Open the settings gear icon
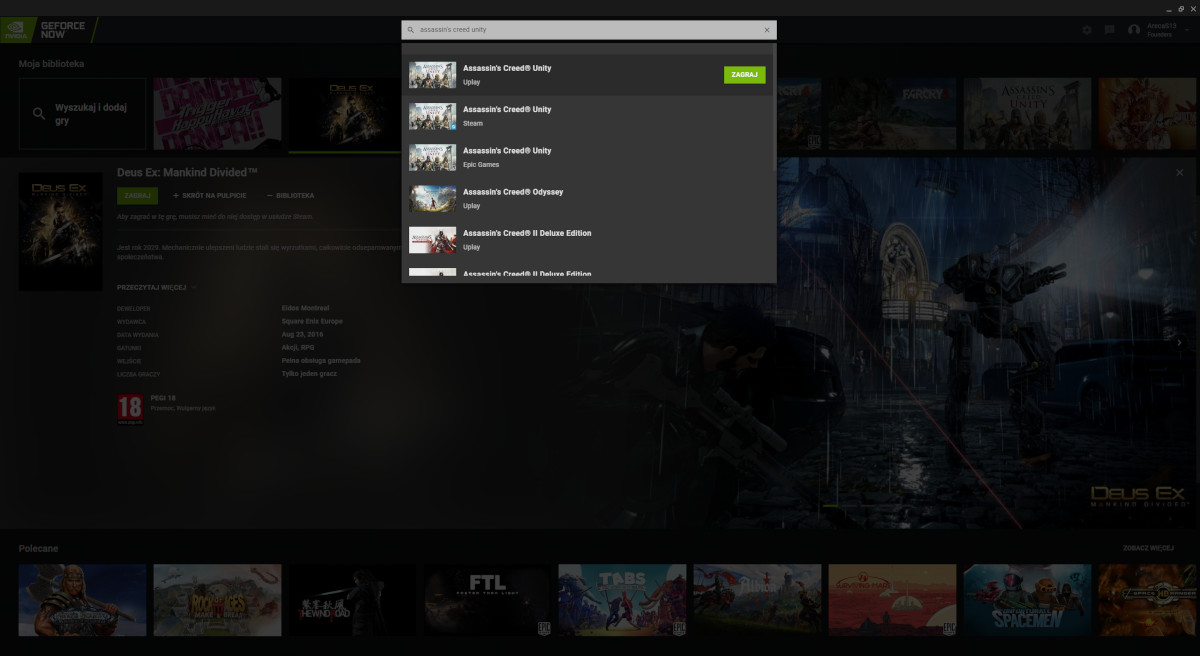1200x656 pixels. (1087, 30)
